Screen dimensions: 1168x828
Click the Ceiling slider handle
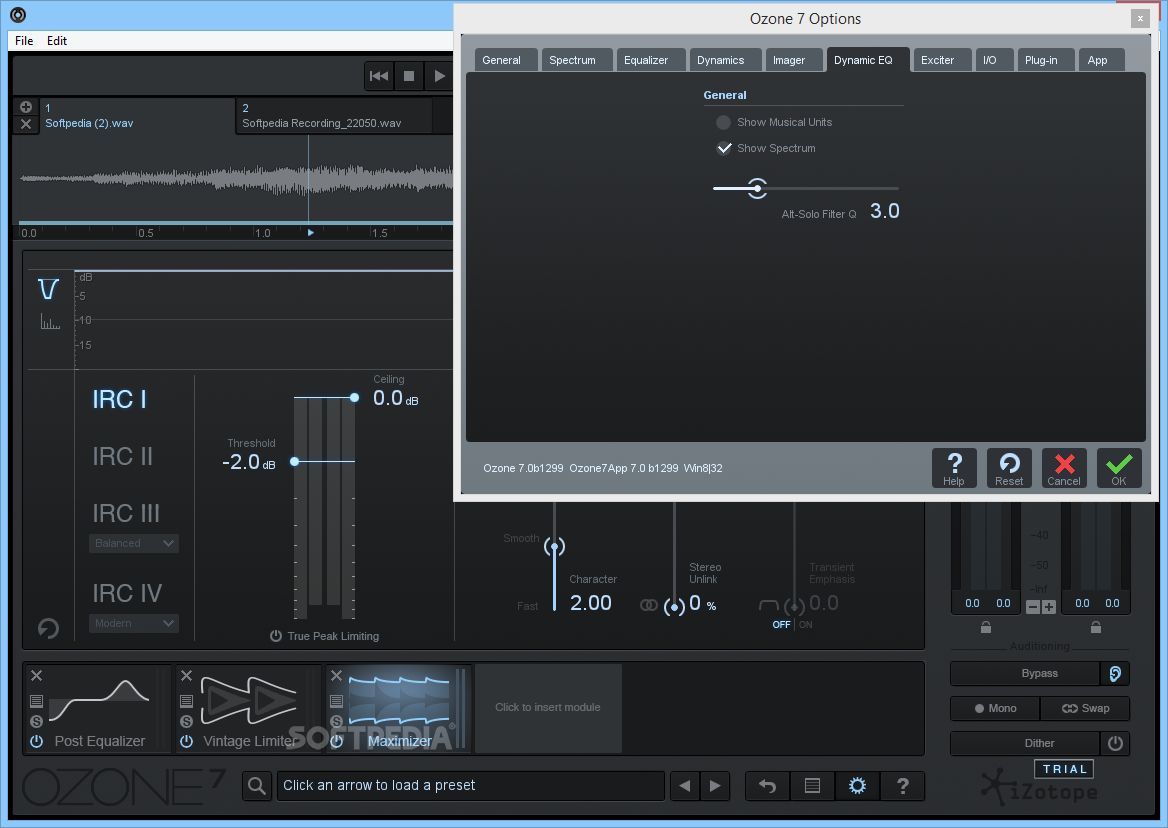click(x=355, y=398)
